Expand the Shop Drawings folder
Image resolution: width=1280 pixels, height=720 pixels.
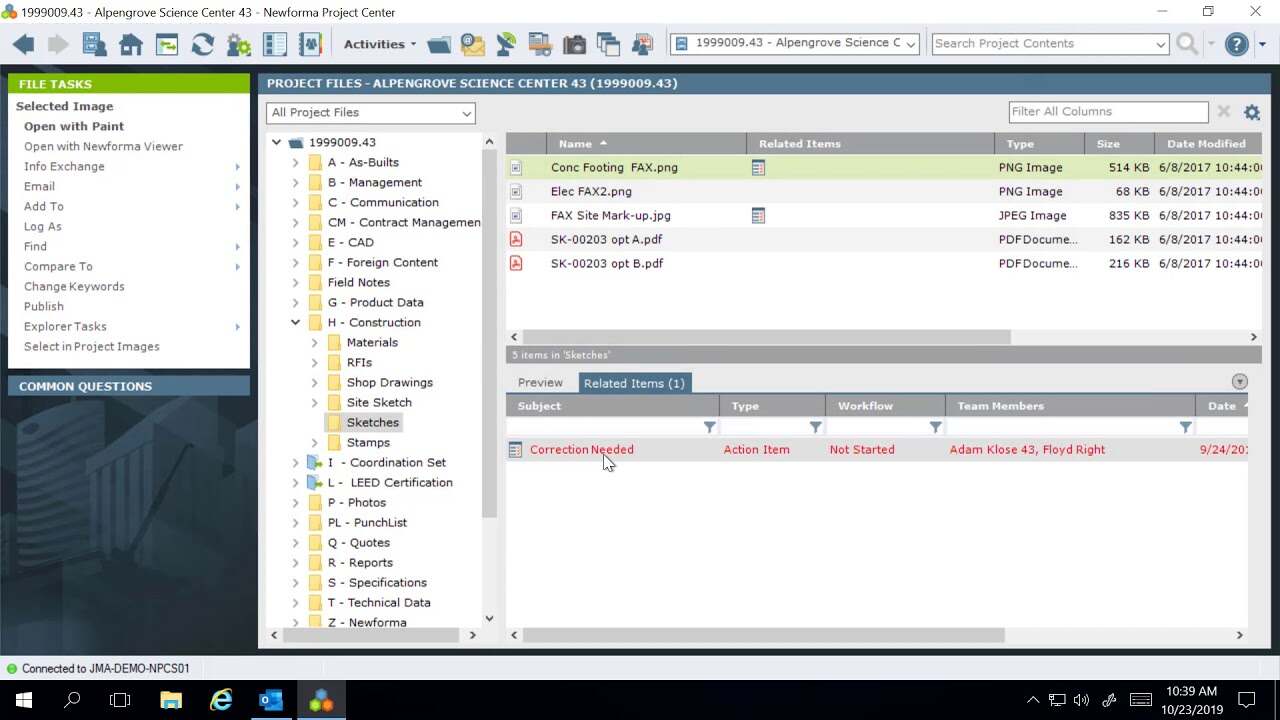pos(314,382)
